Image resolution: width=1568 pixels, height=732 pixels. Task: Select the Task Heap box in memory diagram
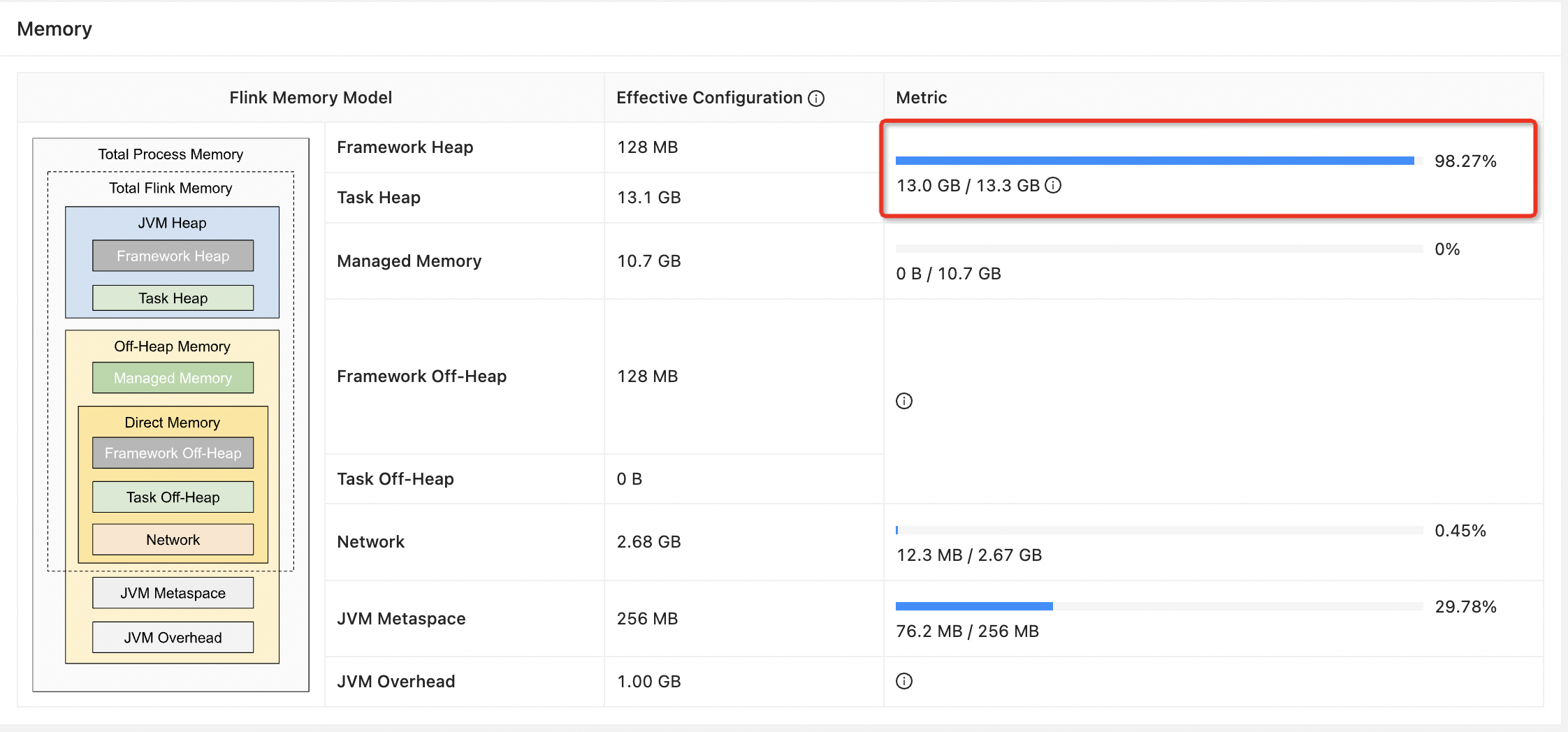[173, 298]
